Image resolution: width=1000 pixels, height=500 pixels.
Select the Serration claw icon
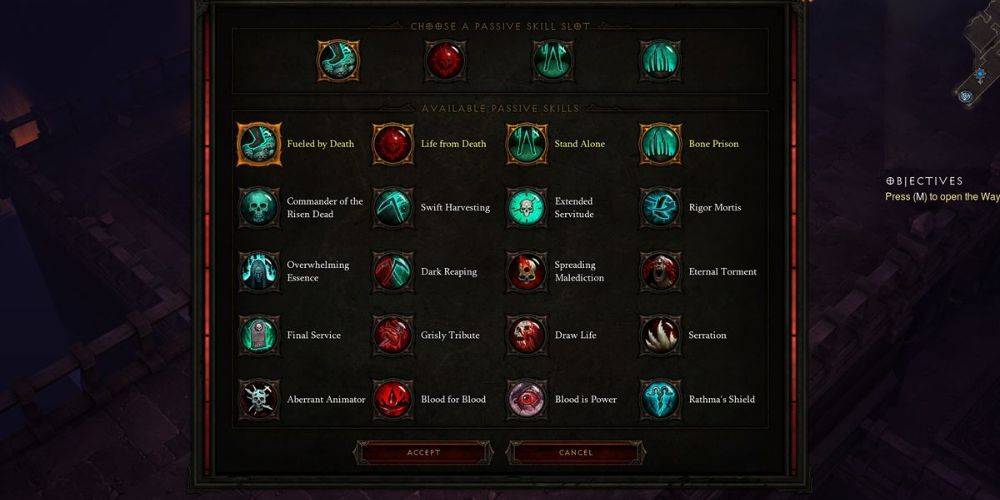tap(661, 335)
